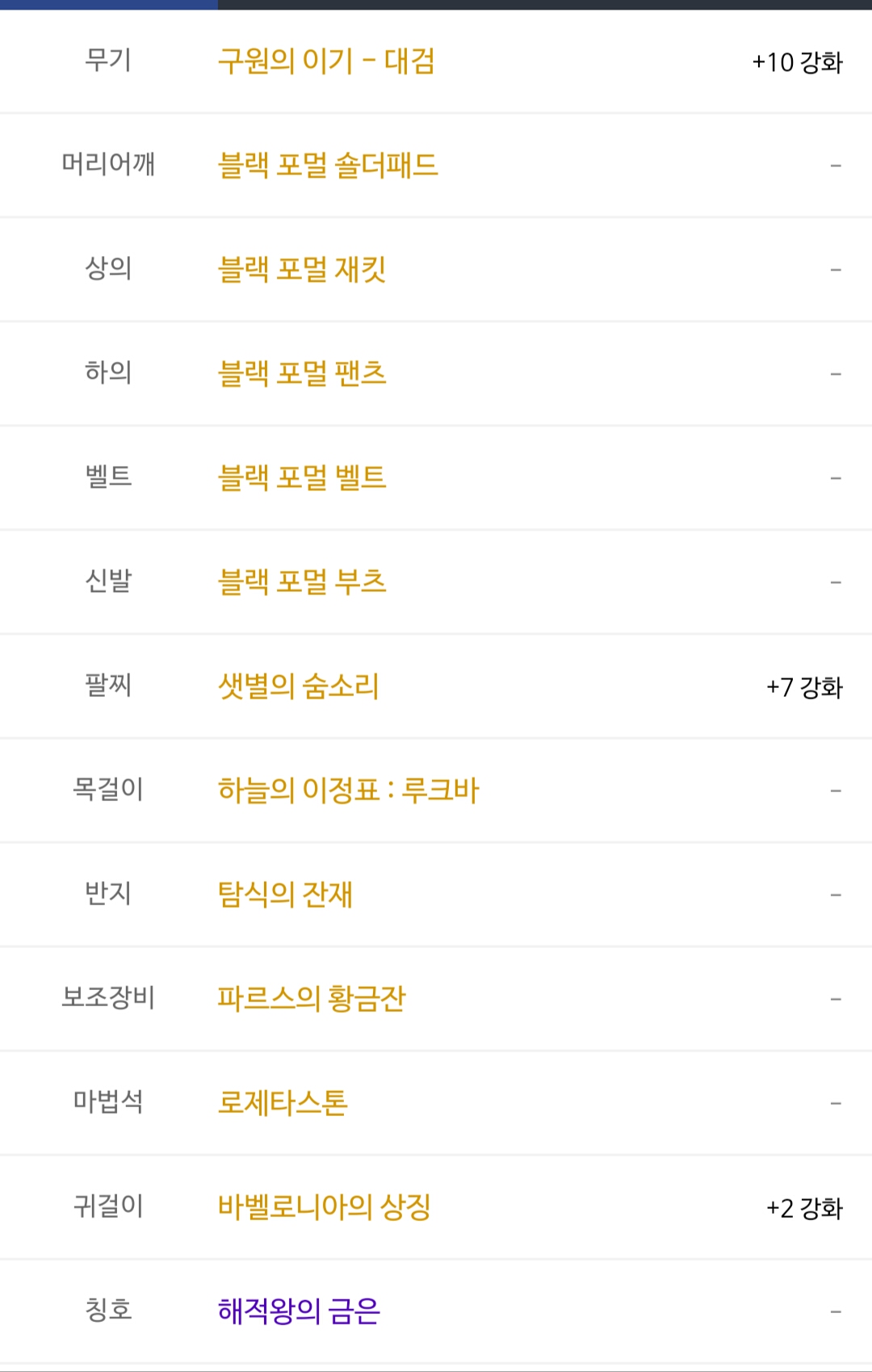Open bracelet item 샛별의 숨소리
The width and height of the screenshot is (872, 1372).
(x=299, y=686)
